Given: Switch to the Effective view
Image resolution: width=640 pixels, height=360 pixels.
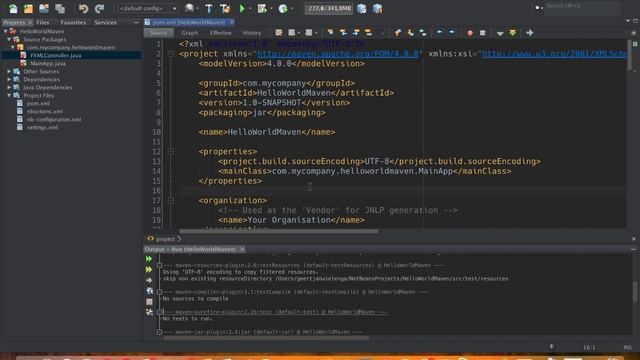Looking at the screenshot, I should coord(220,33).
